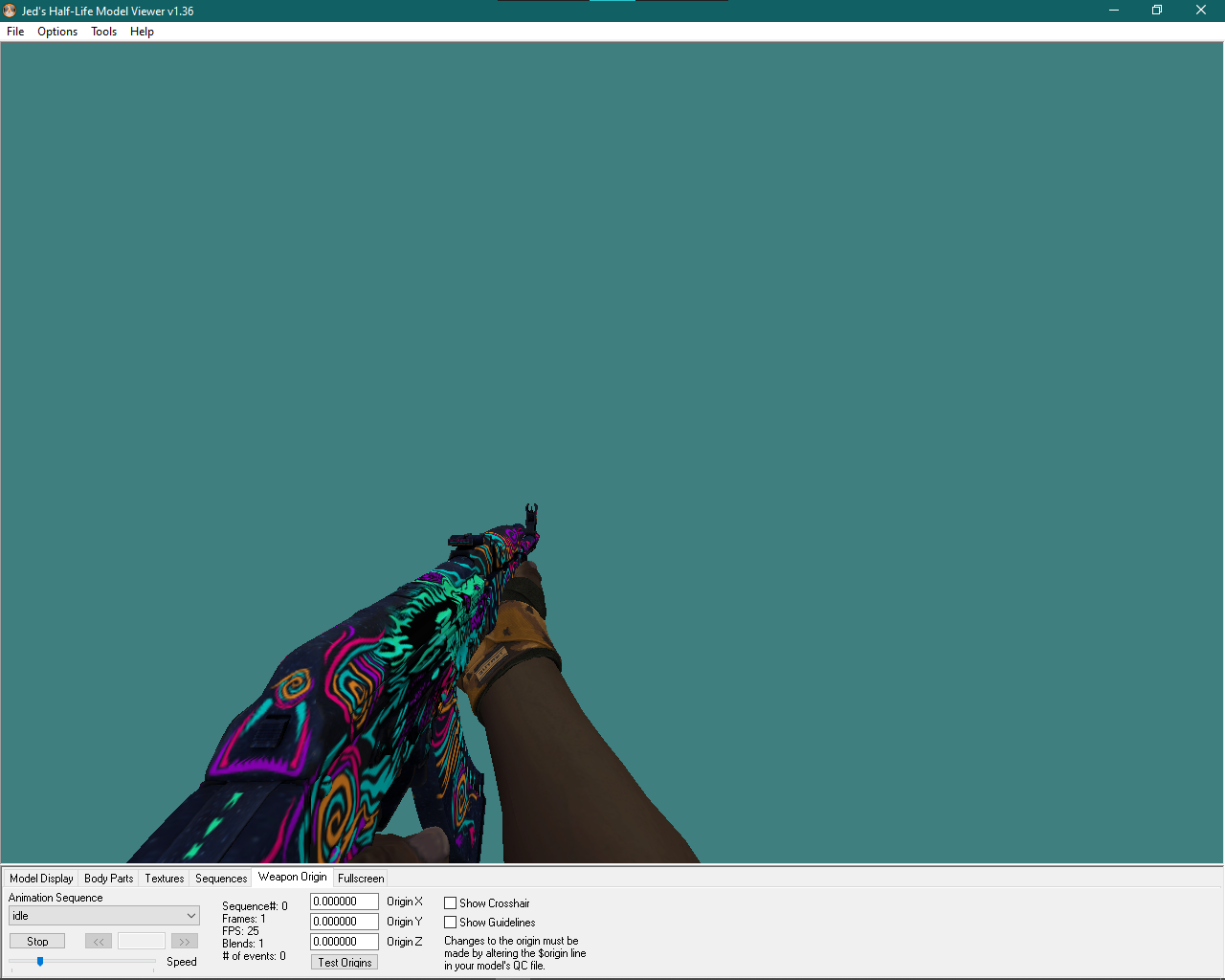This screenshot has height=980, width=1225.
Task: Minimize the Model Viewer window
Action: [1114, 11]
